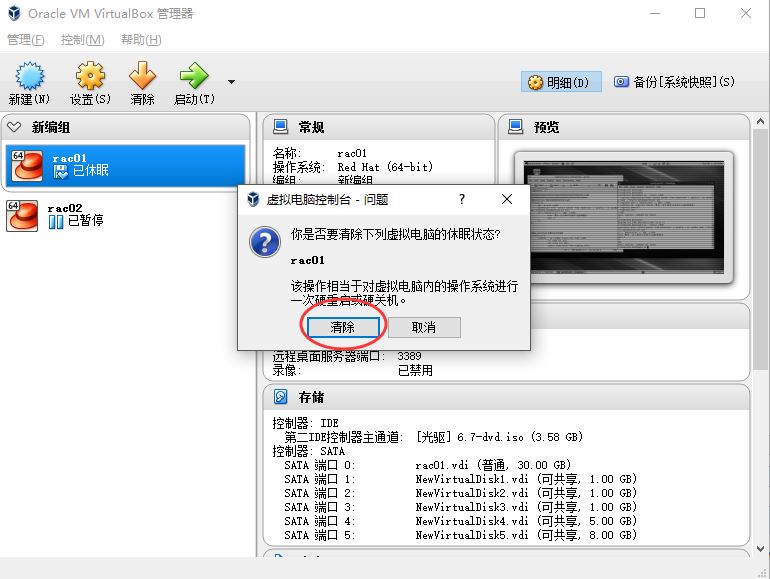Click the 录像 已禁用 status text
Image resolution: width=770 pixels, height=579 pixels.
pos(415,370)
